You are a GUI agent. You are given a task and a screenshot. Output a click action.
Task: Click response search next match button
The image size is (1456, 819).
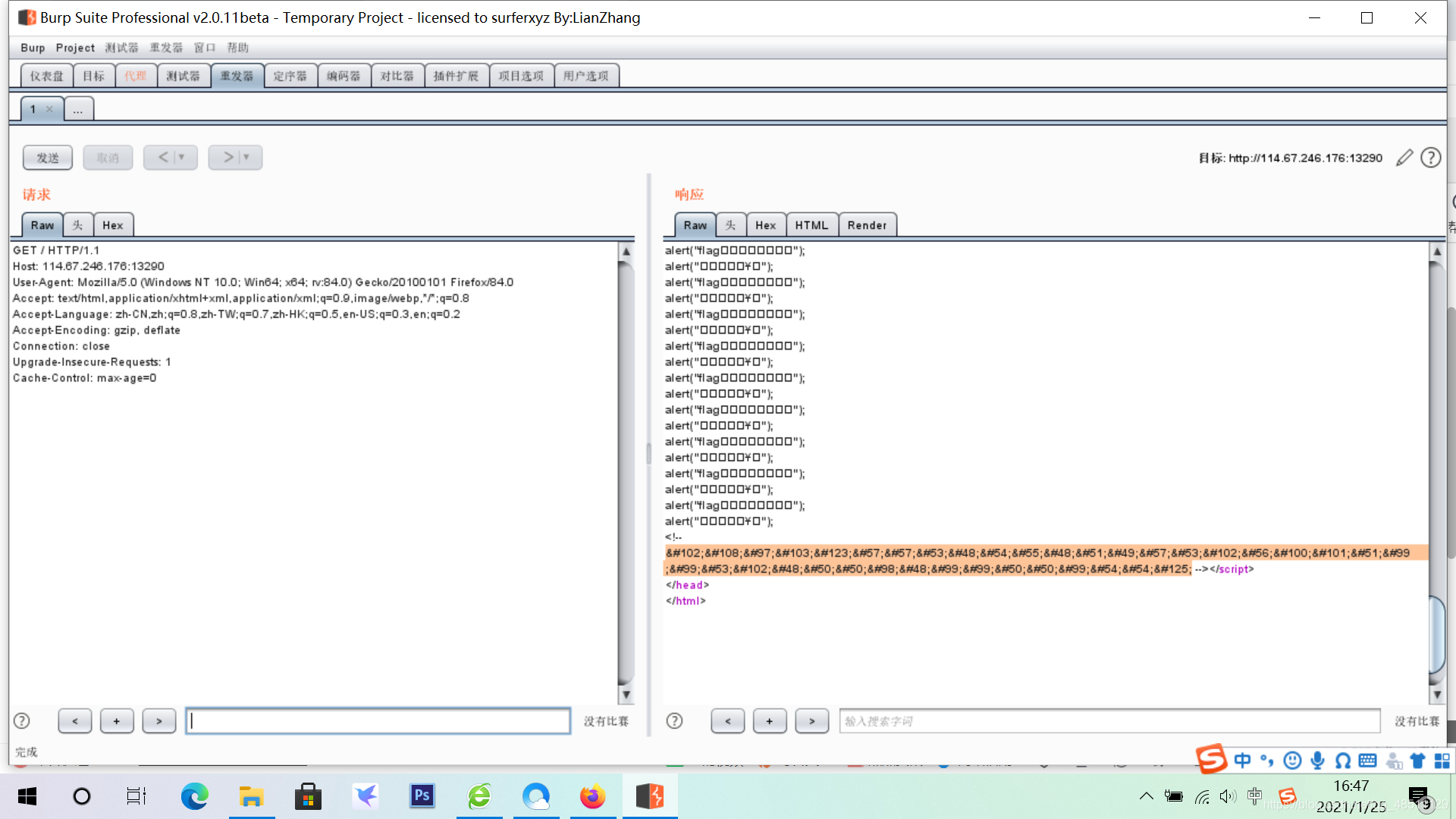(x=812, y=721)
